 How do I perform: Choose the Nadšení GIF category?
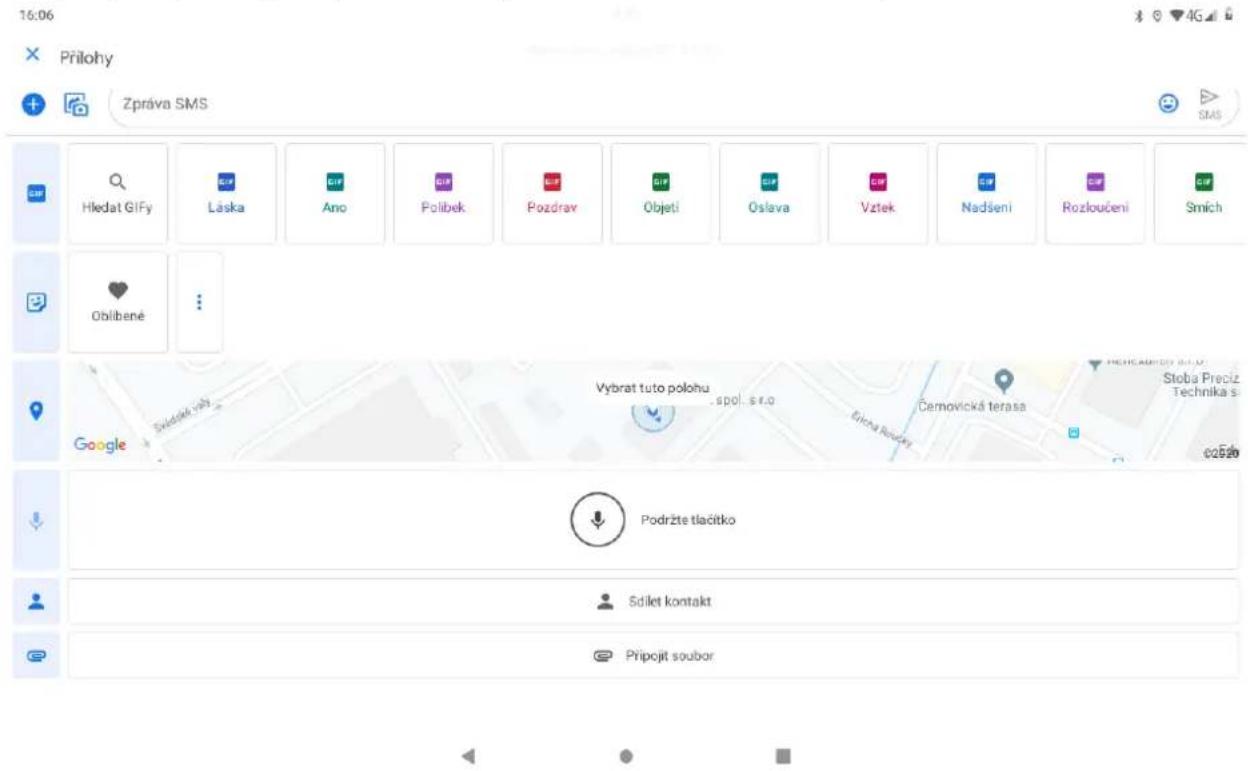[x=986, y=193]
